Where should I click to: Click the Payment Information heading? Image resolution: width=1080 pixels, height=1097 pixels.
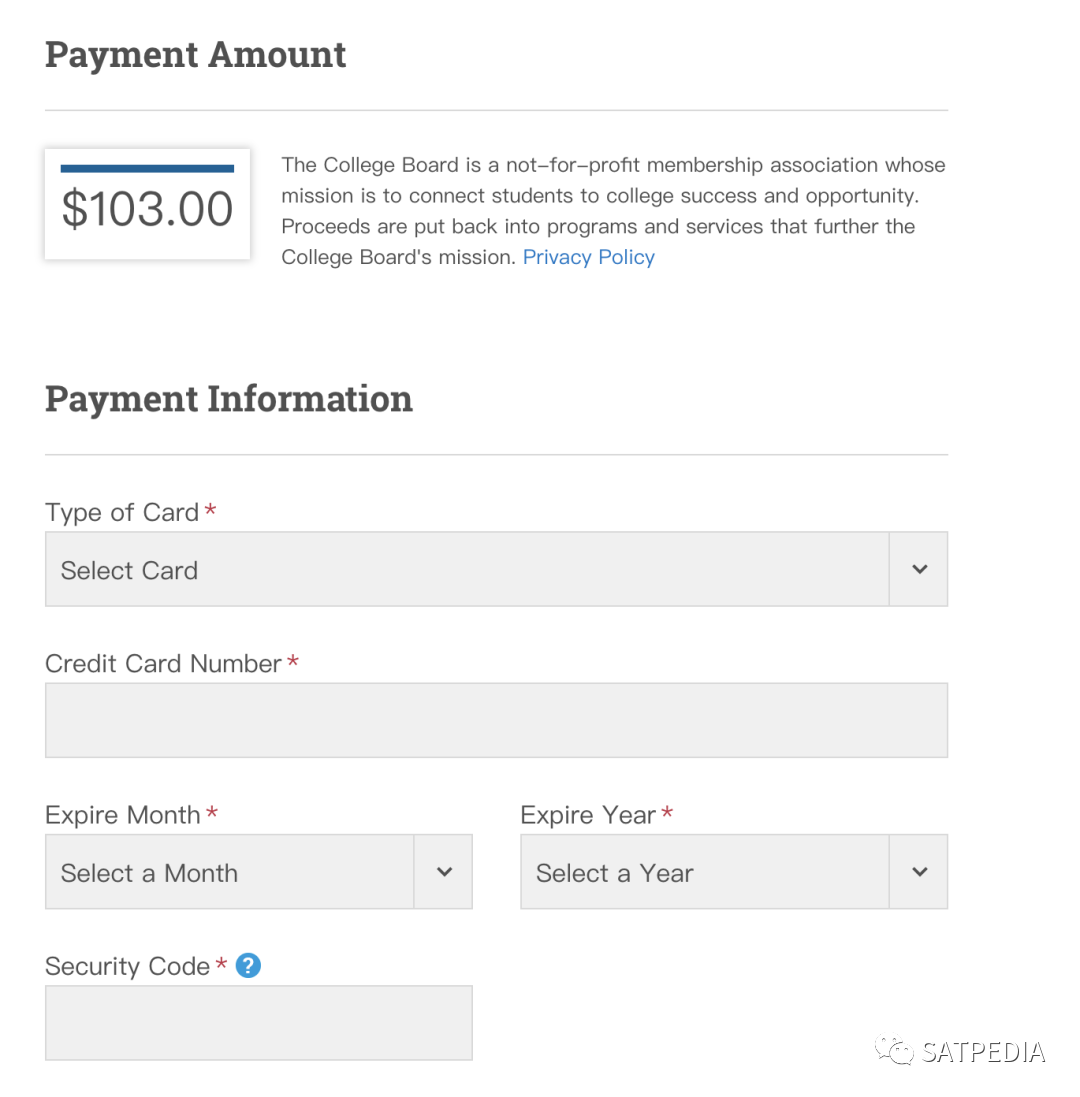click(x=229, y=398)
